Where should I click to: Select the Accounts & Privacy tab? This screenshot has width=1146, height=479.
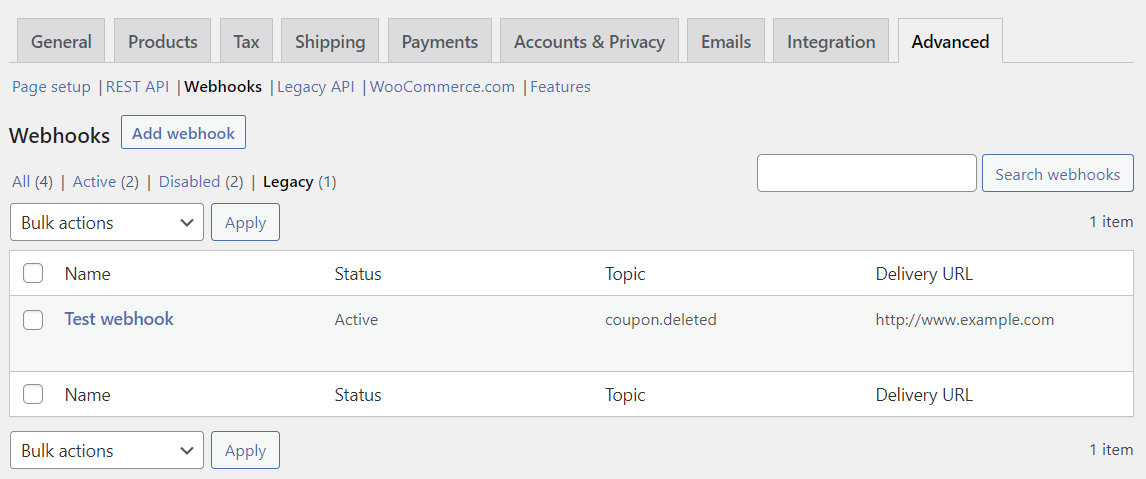[x=589, y=41]
